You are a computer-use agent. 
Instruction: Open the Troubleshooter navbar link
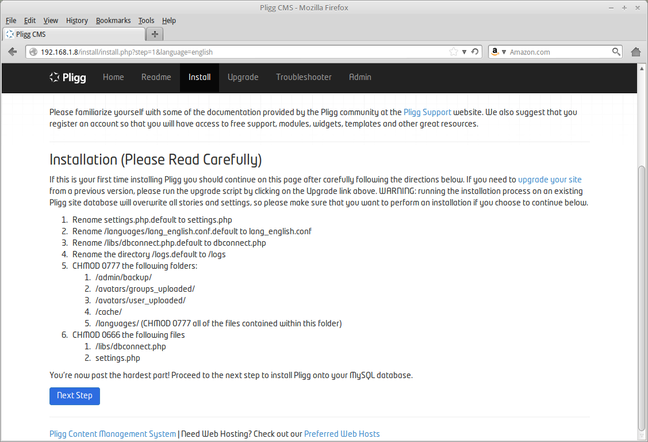304,77
